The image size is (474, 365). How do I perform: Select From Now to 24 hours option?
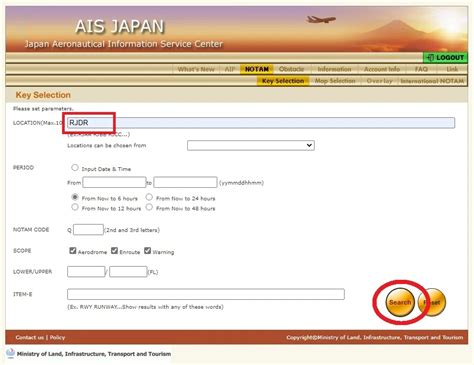[x=149, y=197]
